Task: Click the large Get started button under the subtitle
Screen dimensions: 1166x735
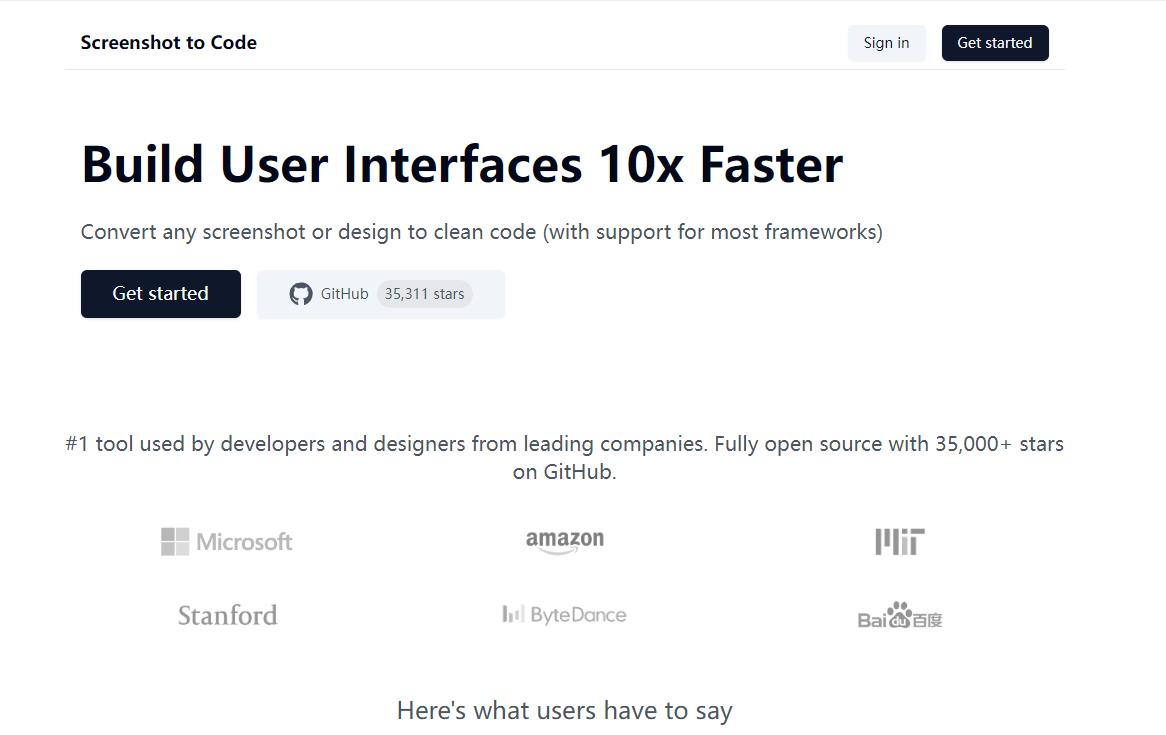Action: coord(161,294)
